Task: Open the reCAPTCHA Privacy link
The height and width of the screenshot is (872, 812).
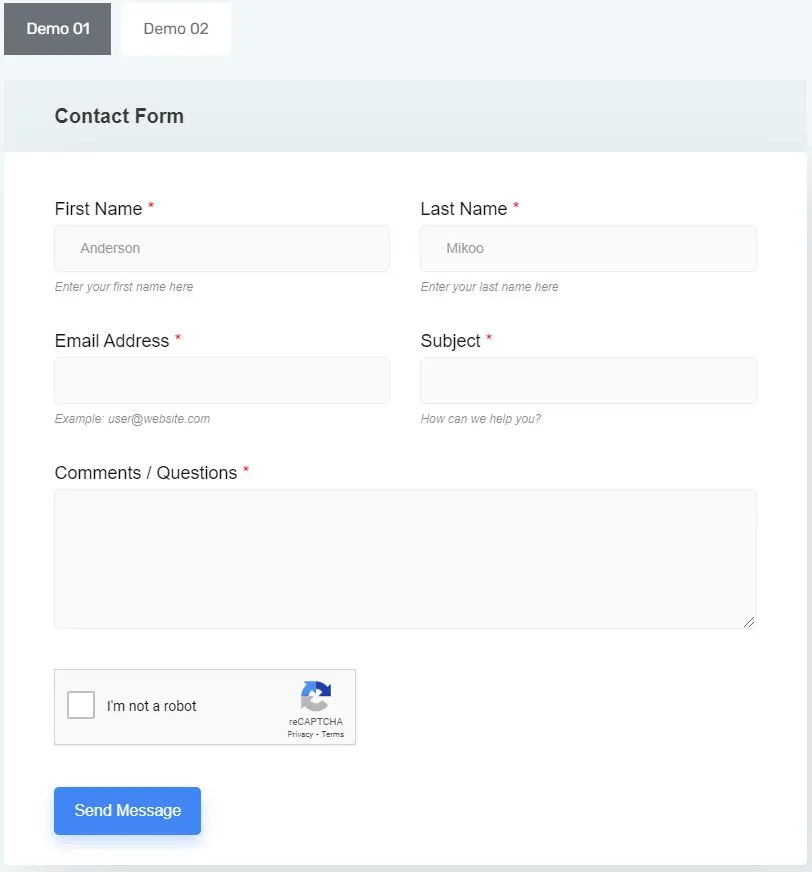Action: (x=300, y=734)
